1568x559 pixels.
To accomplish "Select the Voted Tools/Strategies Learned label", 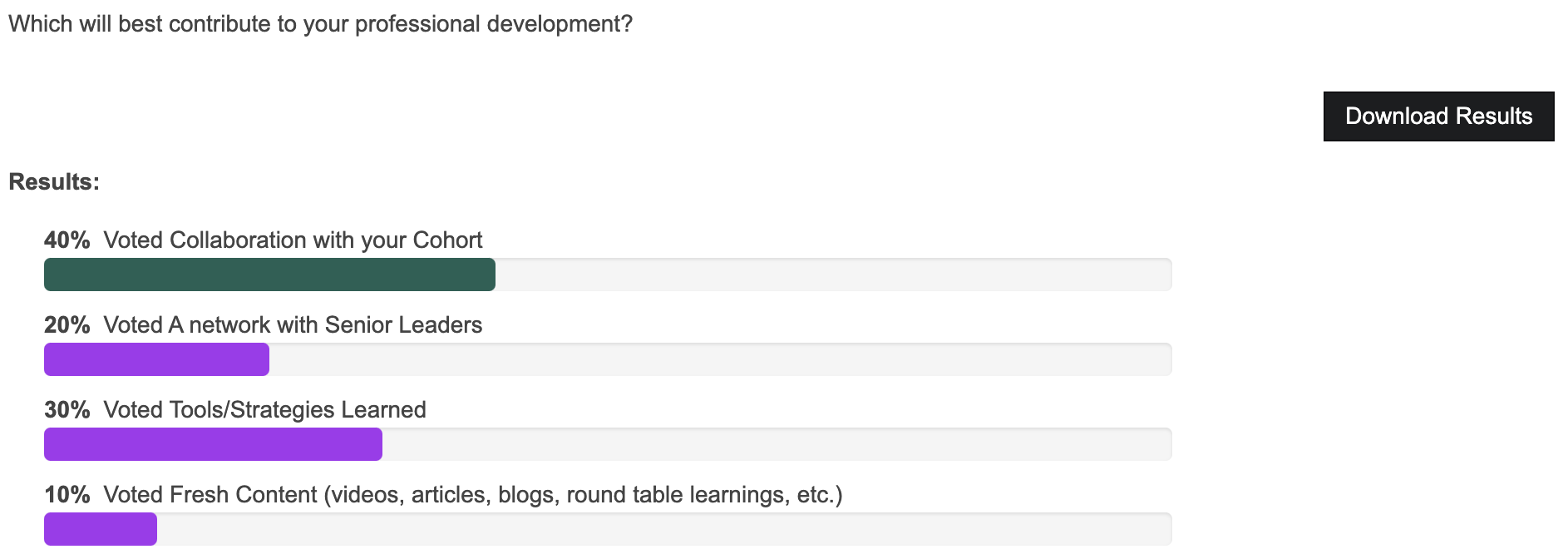I will click(264, 410).
